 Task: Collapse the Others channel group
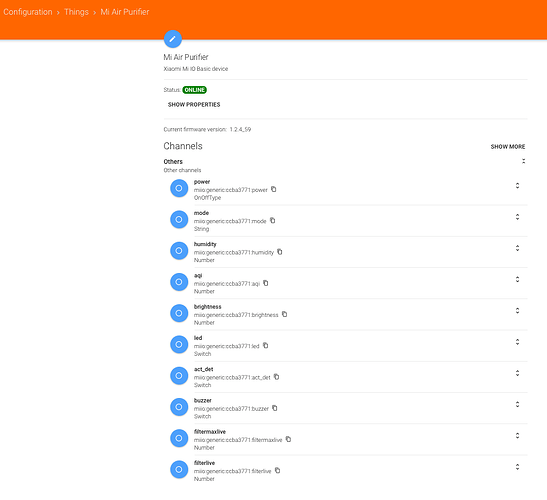[x=523, y=161]
